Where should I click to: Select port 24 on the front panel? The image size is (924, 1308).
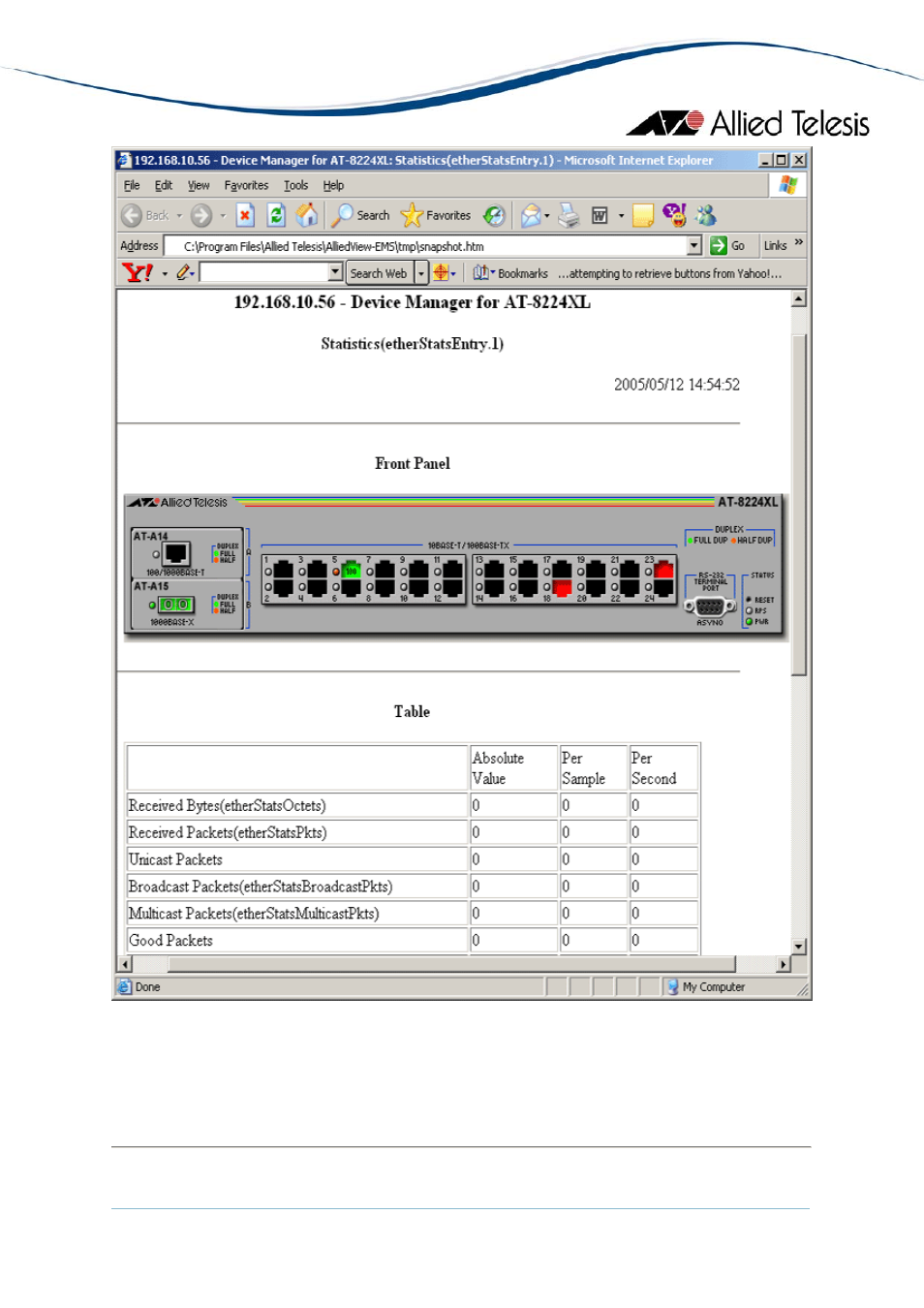pos(663,586)
